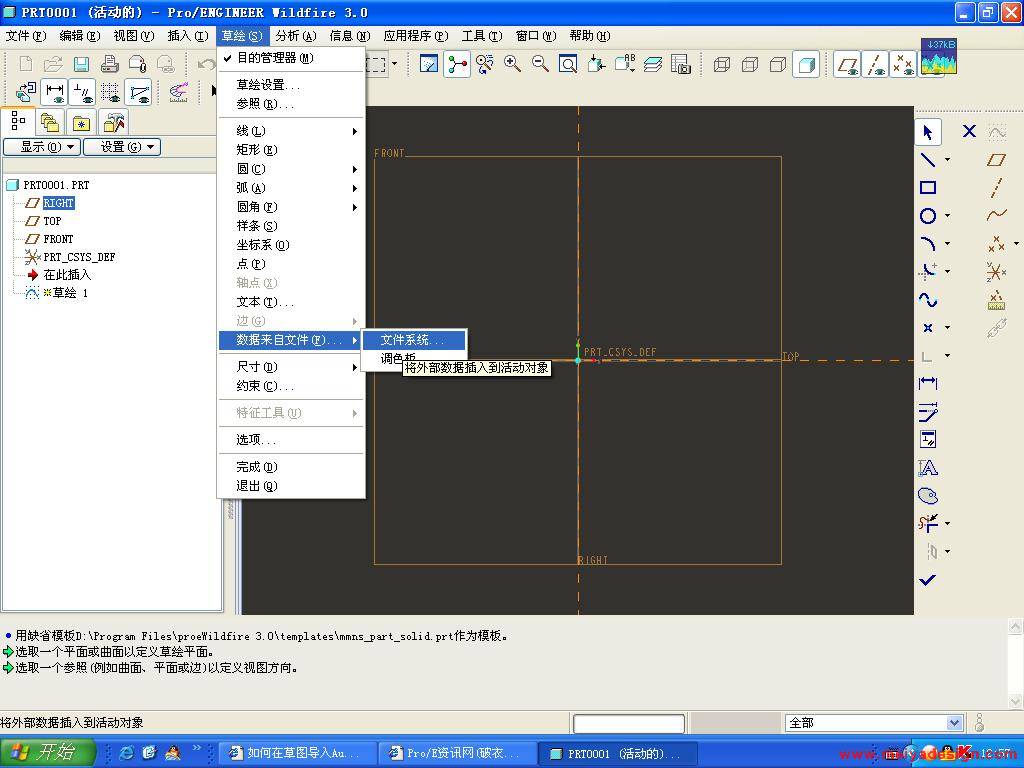The height and width of the screenshot is (768, 1024).
Task: Open the 设置(G) dropdown
Action: coord(122,147)
